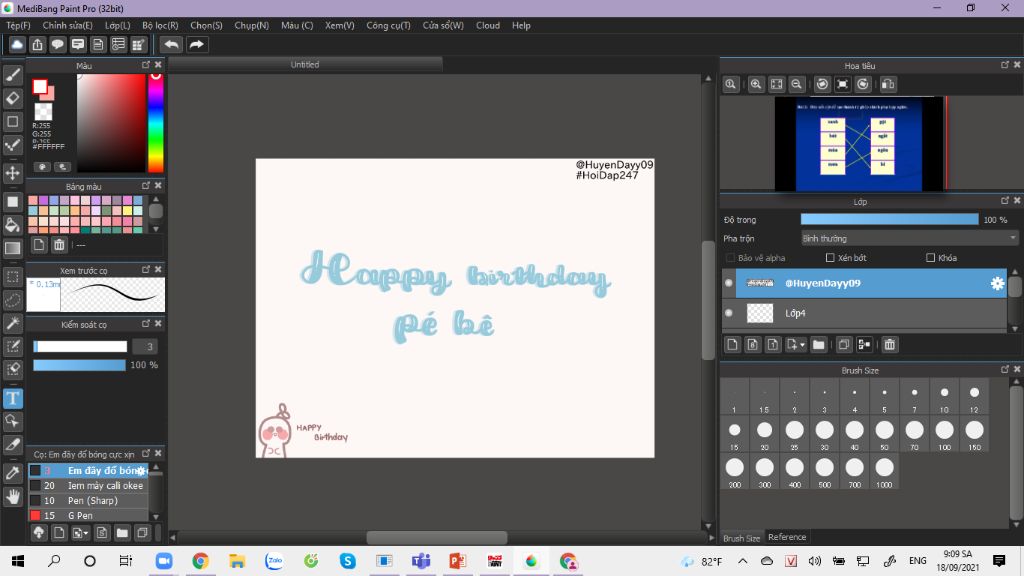Select the rectangular Selection tool
The image size is (1024, 576).
(x=12, y=276)
